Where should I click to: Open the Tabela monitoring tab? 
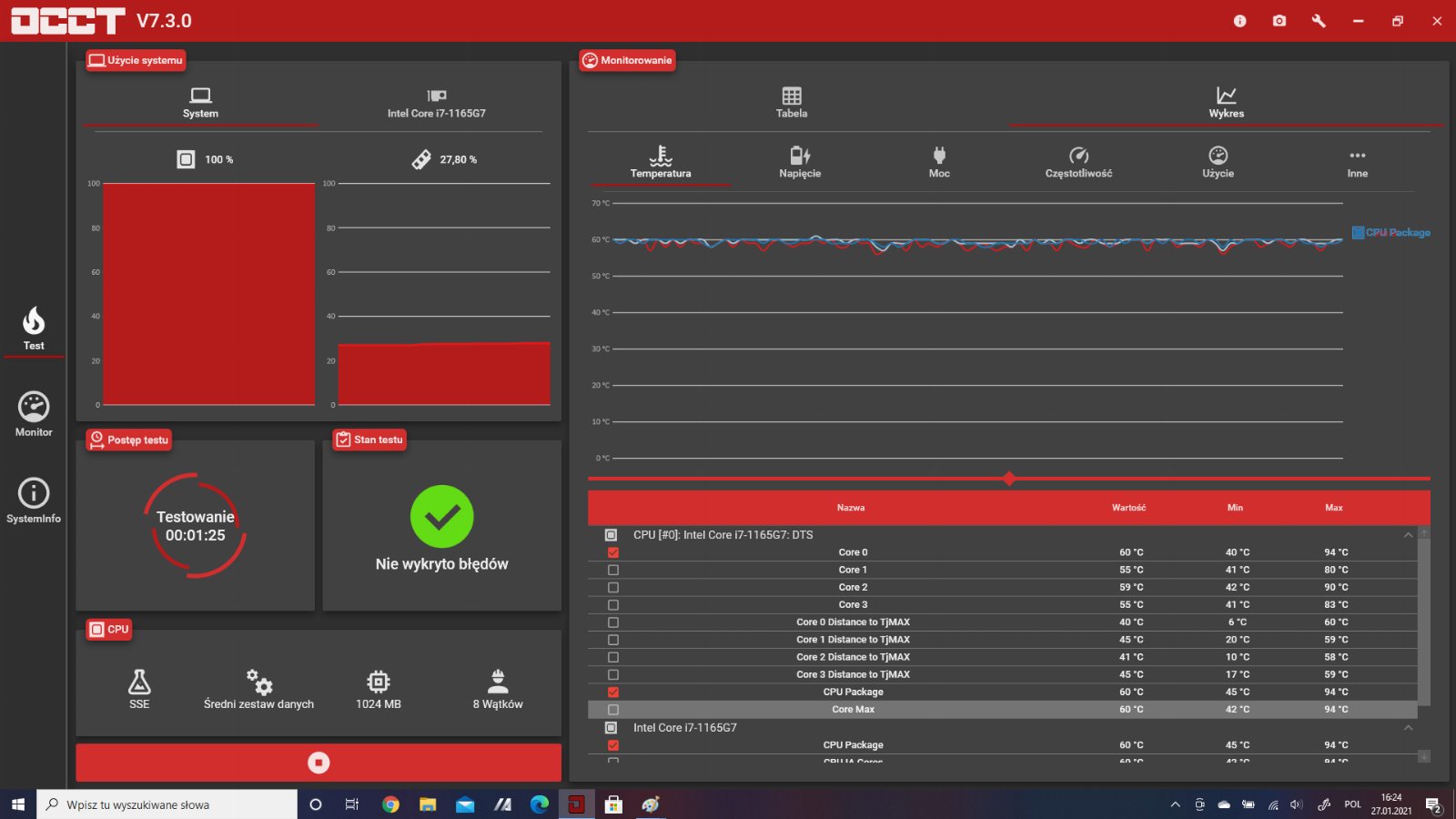pyautogui.click(x=792, y=103)
